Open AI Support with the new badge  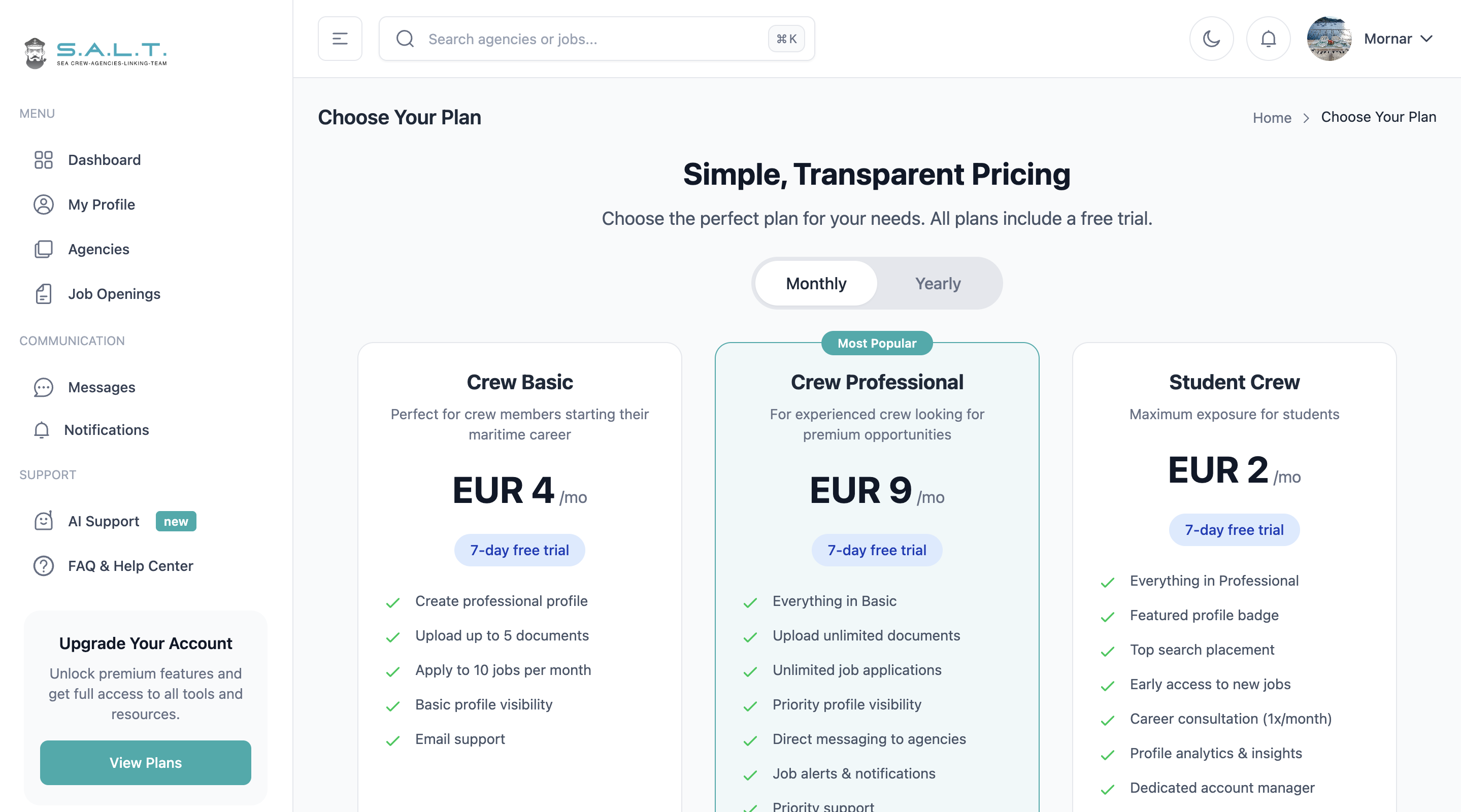pyautogui.click(x=103, y=521)
